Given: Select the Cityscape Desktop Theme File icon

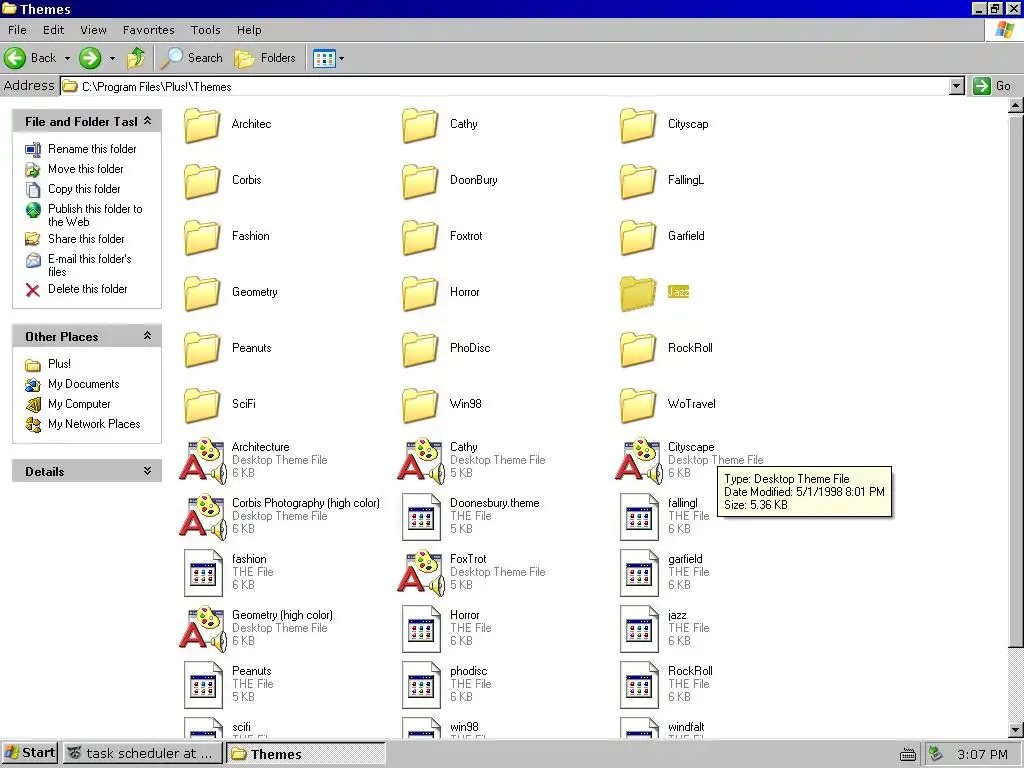Looking at the screenshot, I should (x=639, y=460).
